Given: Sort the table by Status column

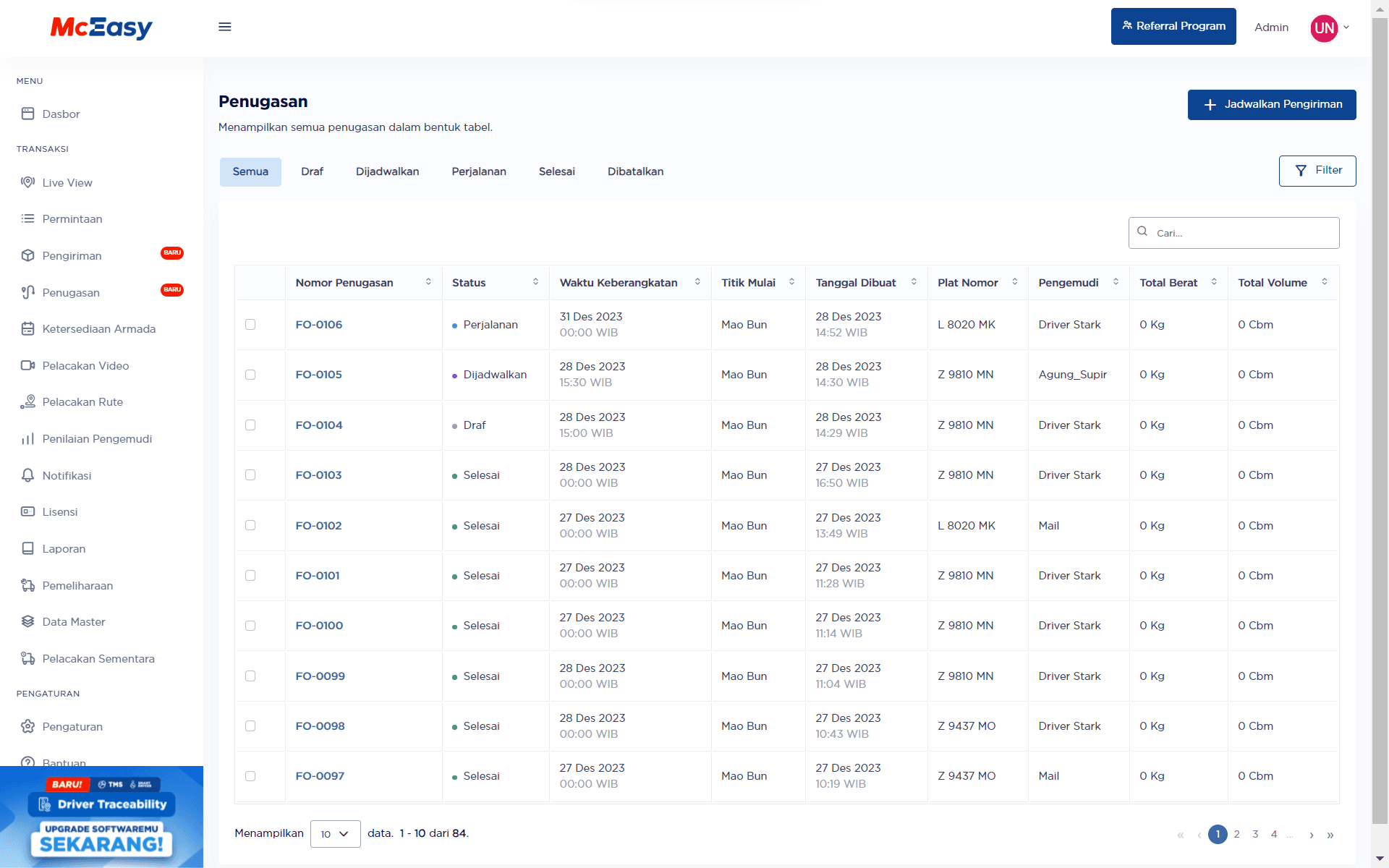Looking at the screenshot, I should click(535, 282).
